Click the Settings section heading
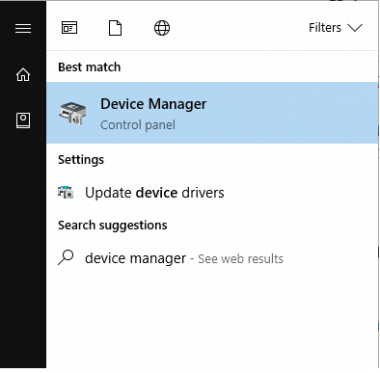 tap(81, 160)
